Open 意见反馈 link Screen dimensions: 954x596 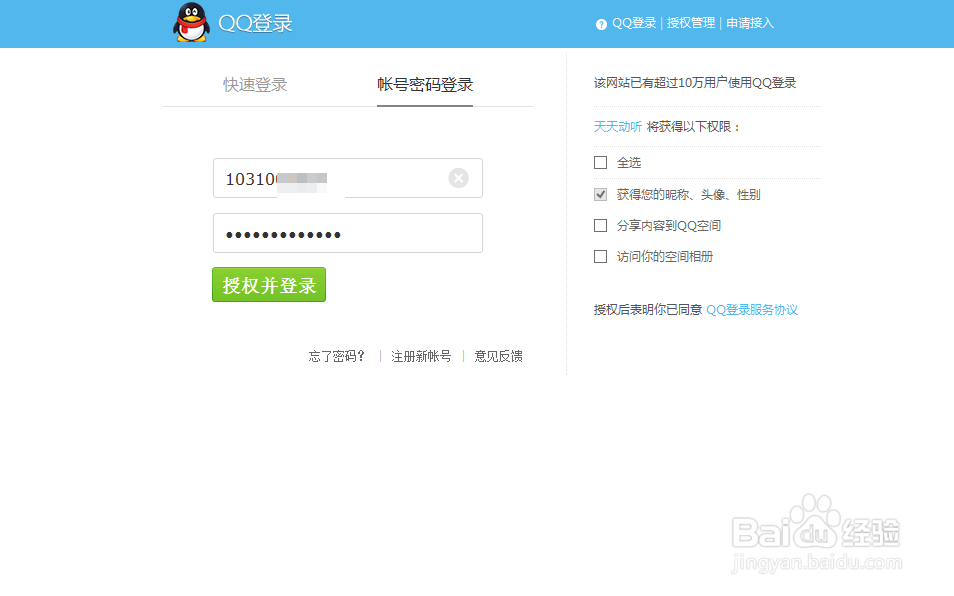[498, 356]
